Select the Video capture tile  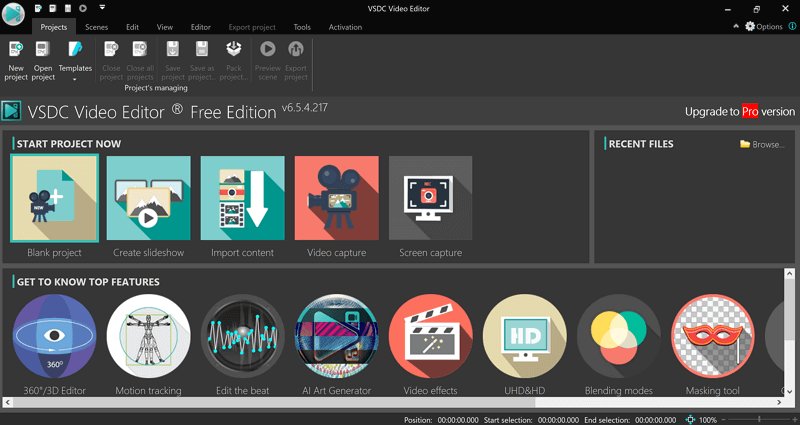point(337,198)
